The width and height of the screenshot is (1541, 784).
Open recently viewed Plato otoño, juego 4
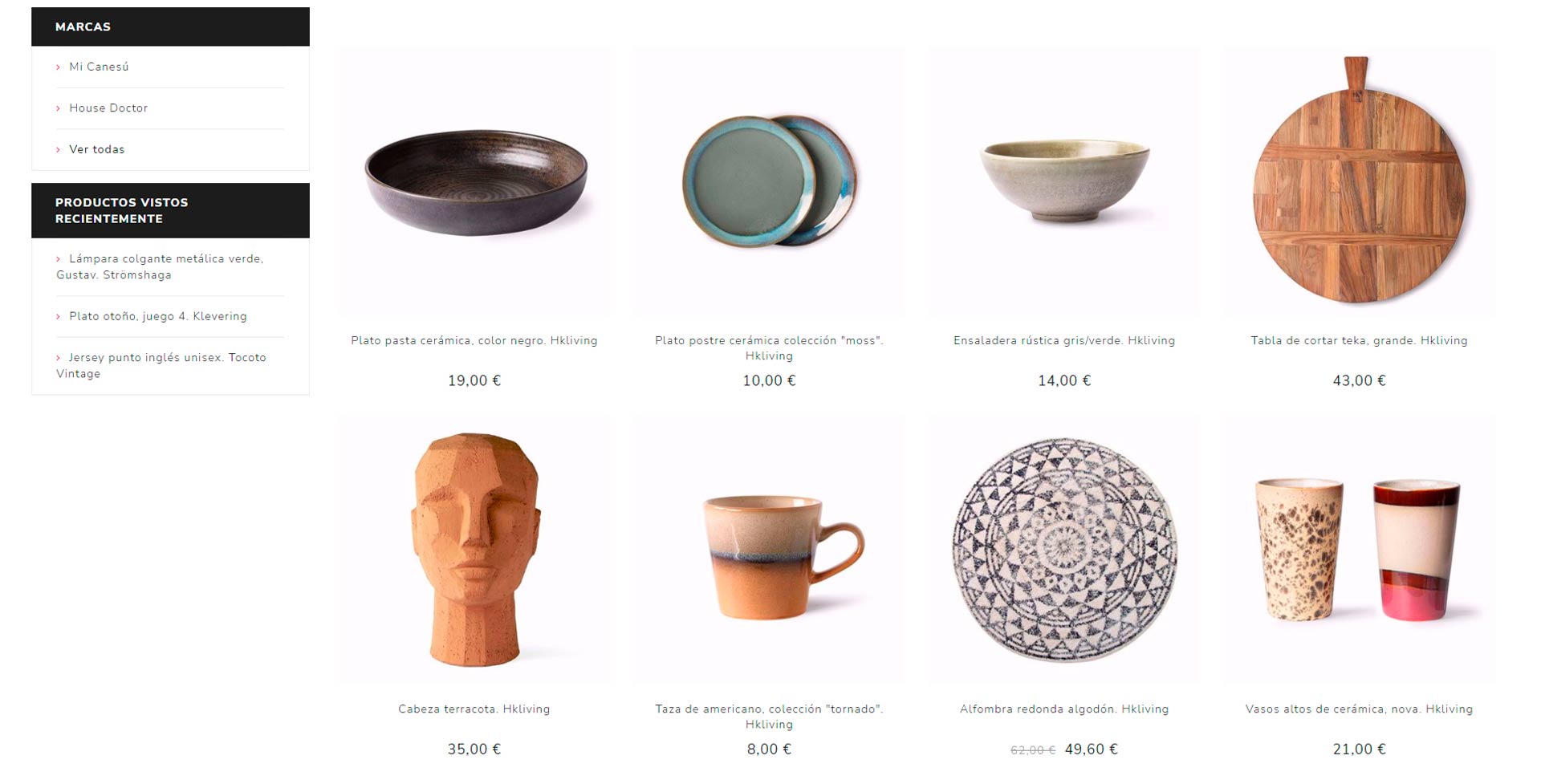click(x=158, y=316)
